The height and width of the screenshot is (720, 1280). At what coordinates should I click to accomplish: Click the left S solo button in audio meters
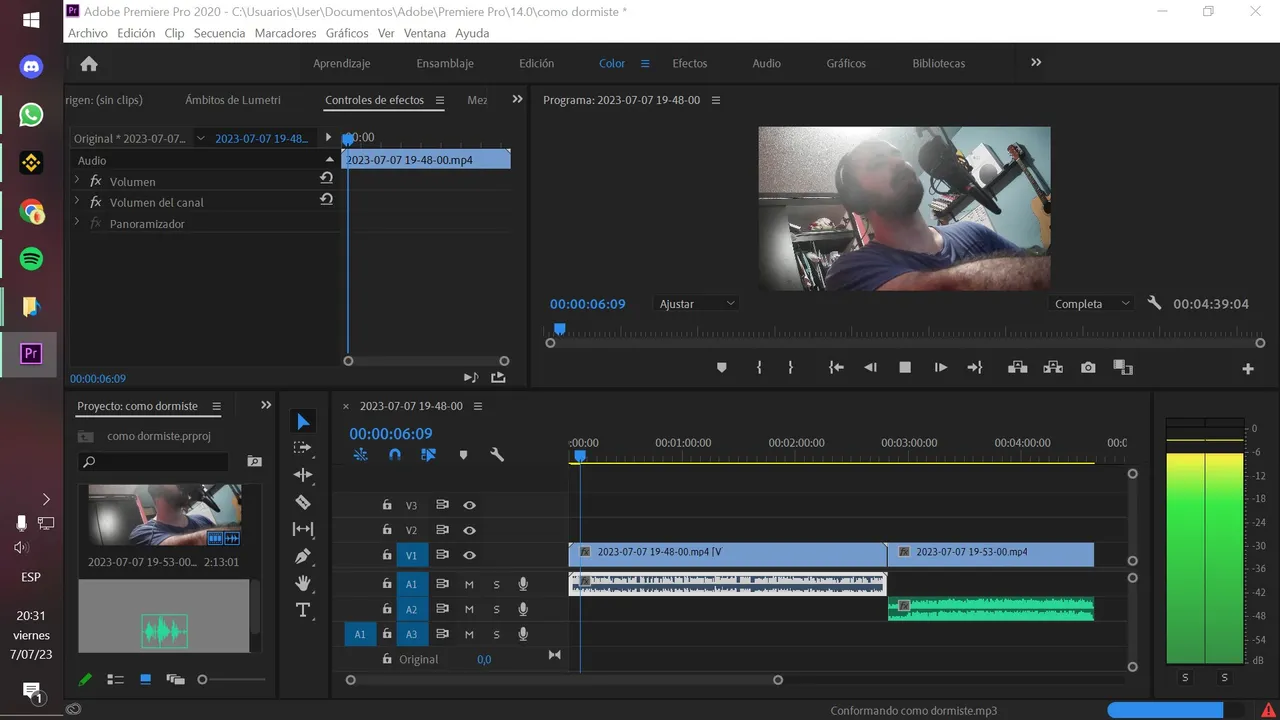(1185, 678)
